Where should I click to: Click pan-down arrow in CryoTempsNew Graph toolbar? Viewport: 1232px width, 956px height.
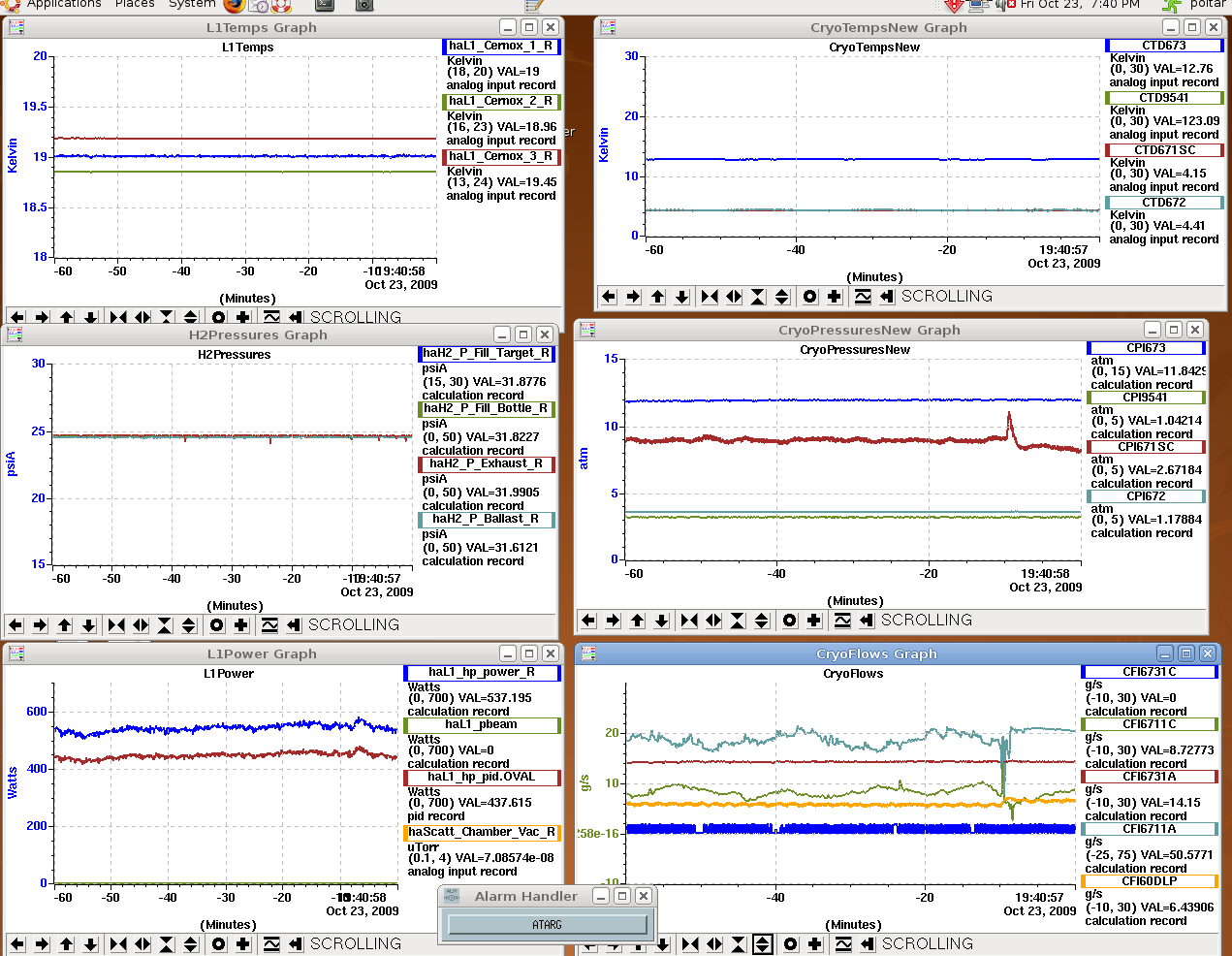coord(682,297)
